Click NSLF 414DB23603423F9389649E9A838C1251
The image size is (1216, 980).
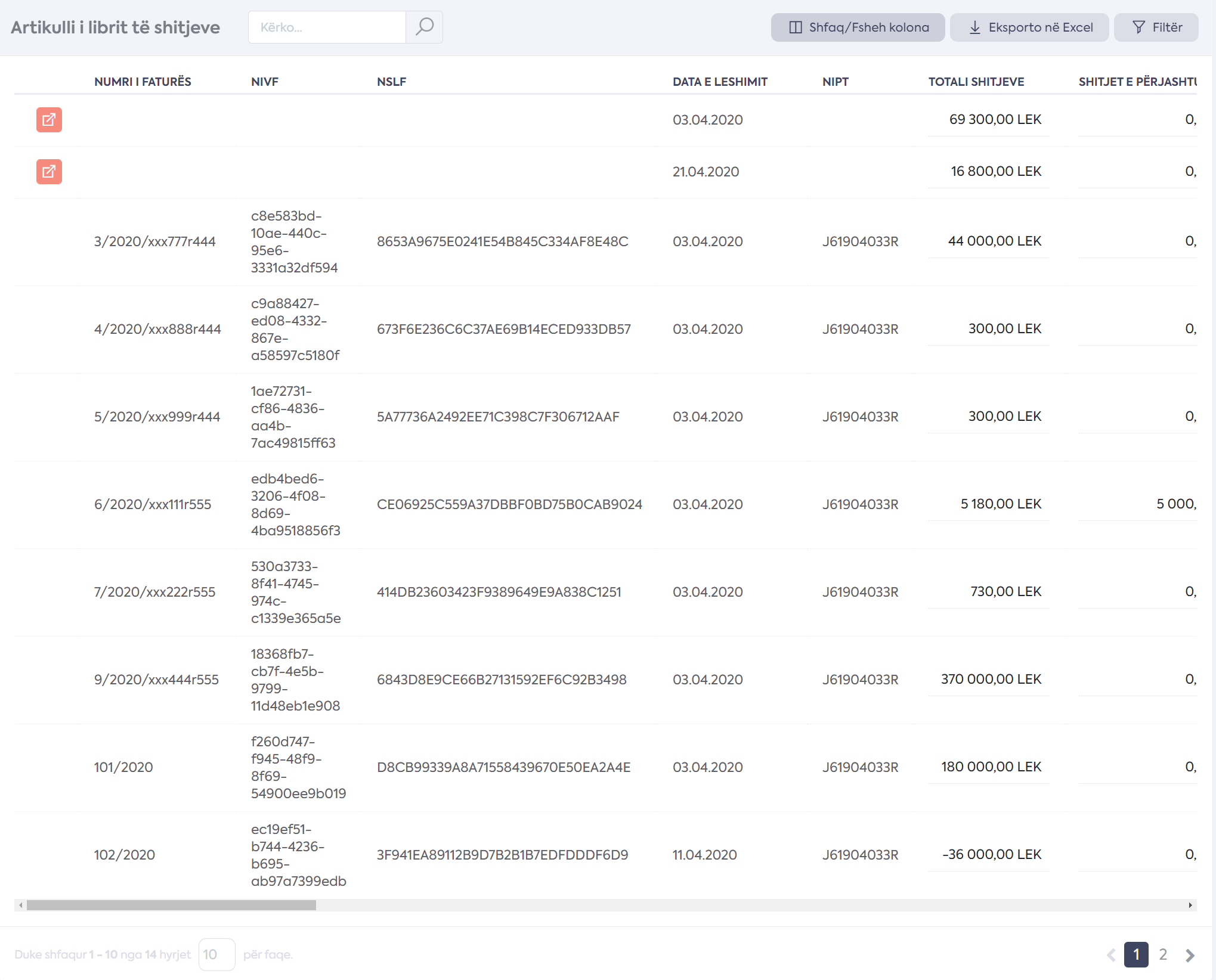(499, 592)
